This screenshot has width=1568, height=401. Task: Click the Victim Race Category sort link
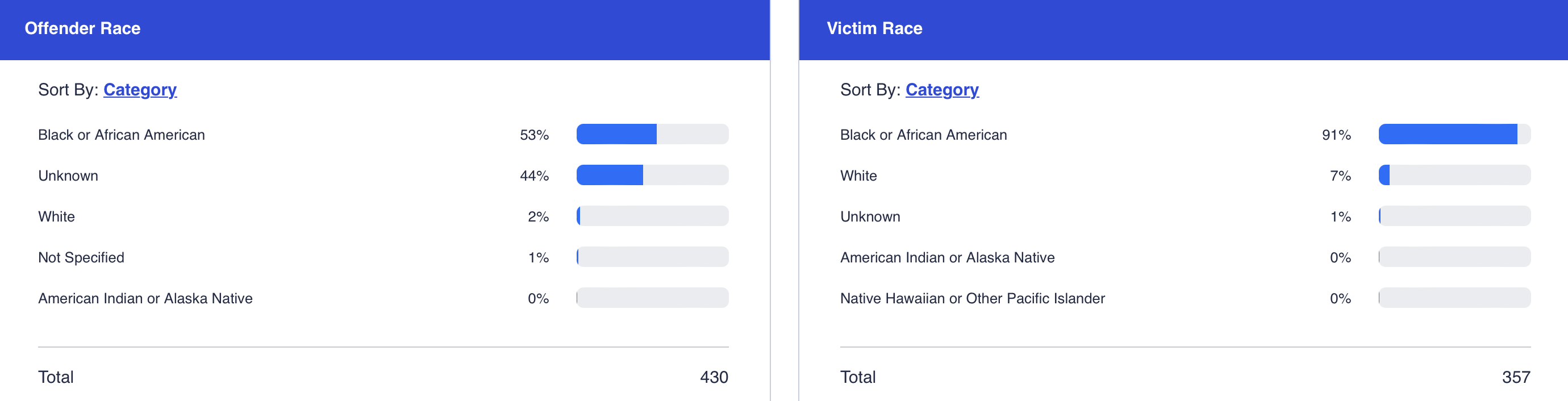pos(942,89)
